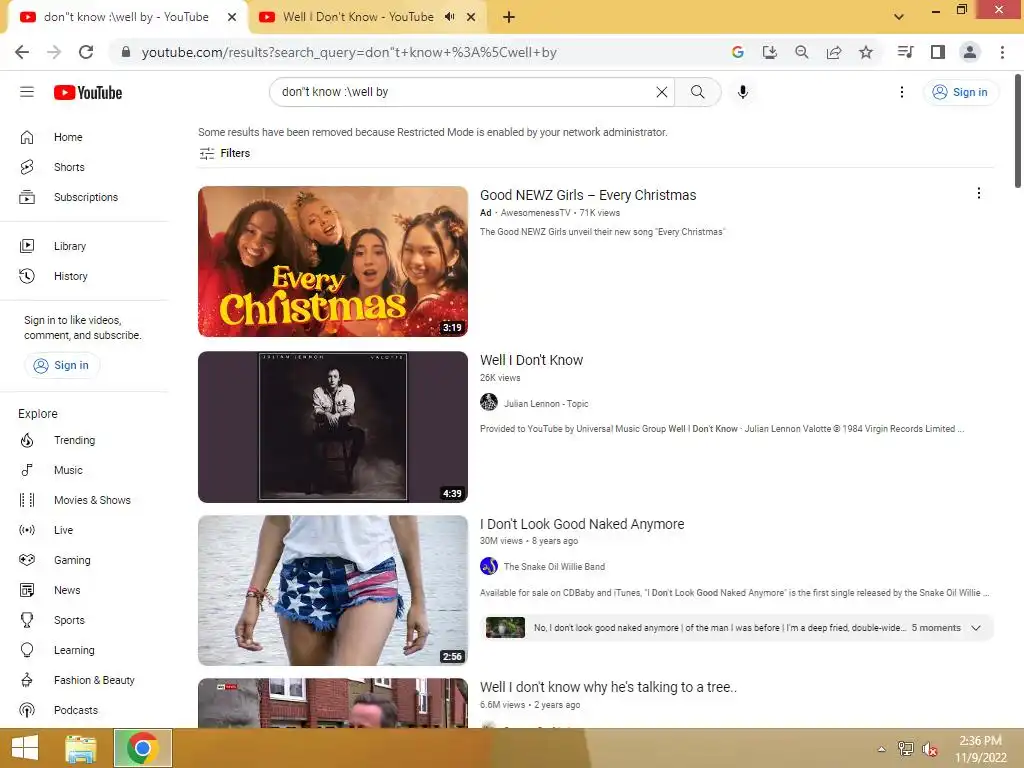Bookmark this page with the star icon

[x=866, y=52]
